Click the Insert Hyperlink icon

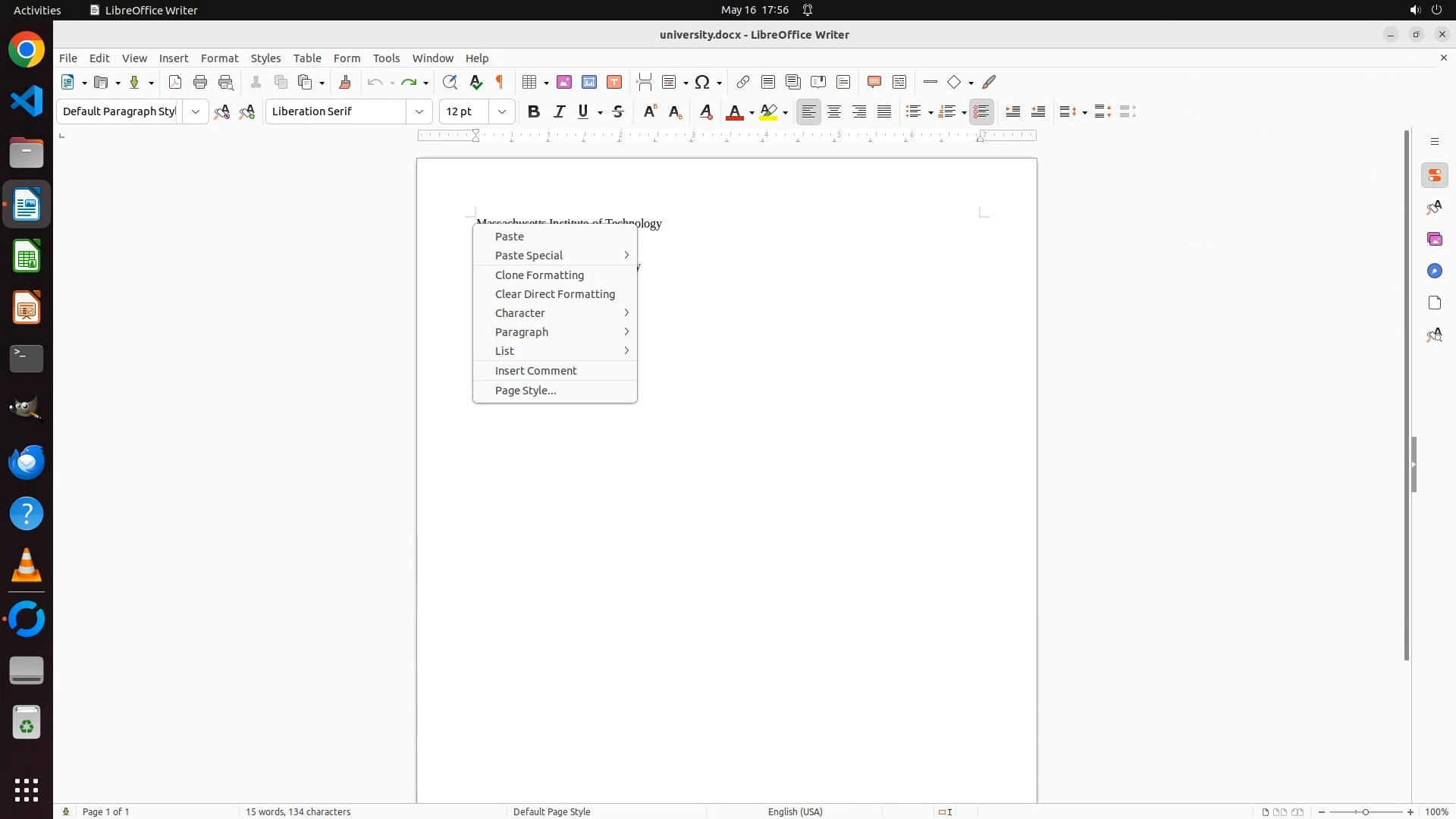click(743, 83)
